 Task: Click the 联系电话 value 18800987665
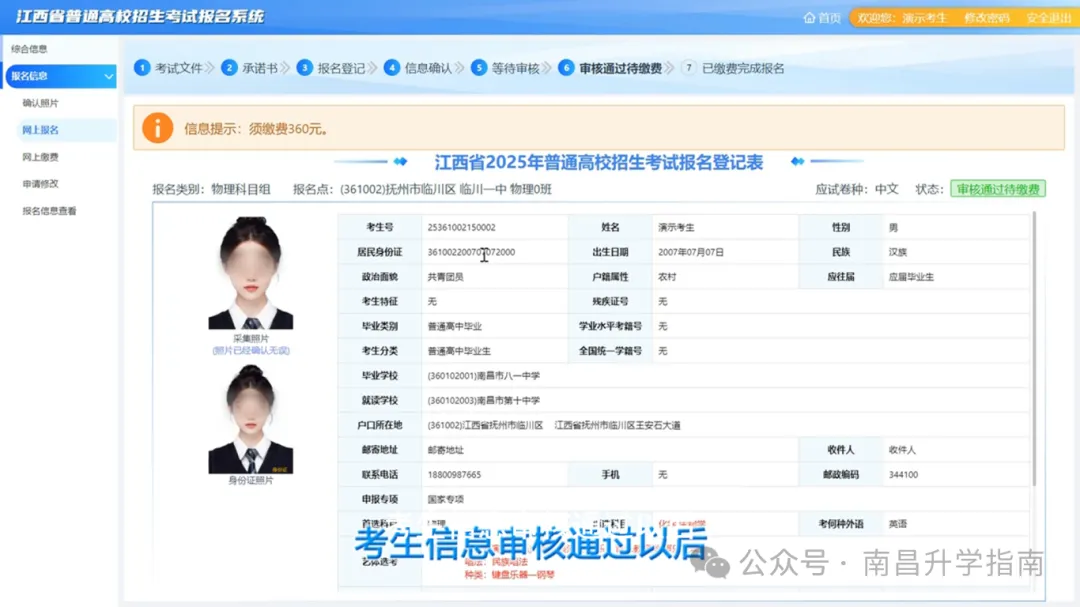click(x=454, y=475)
